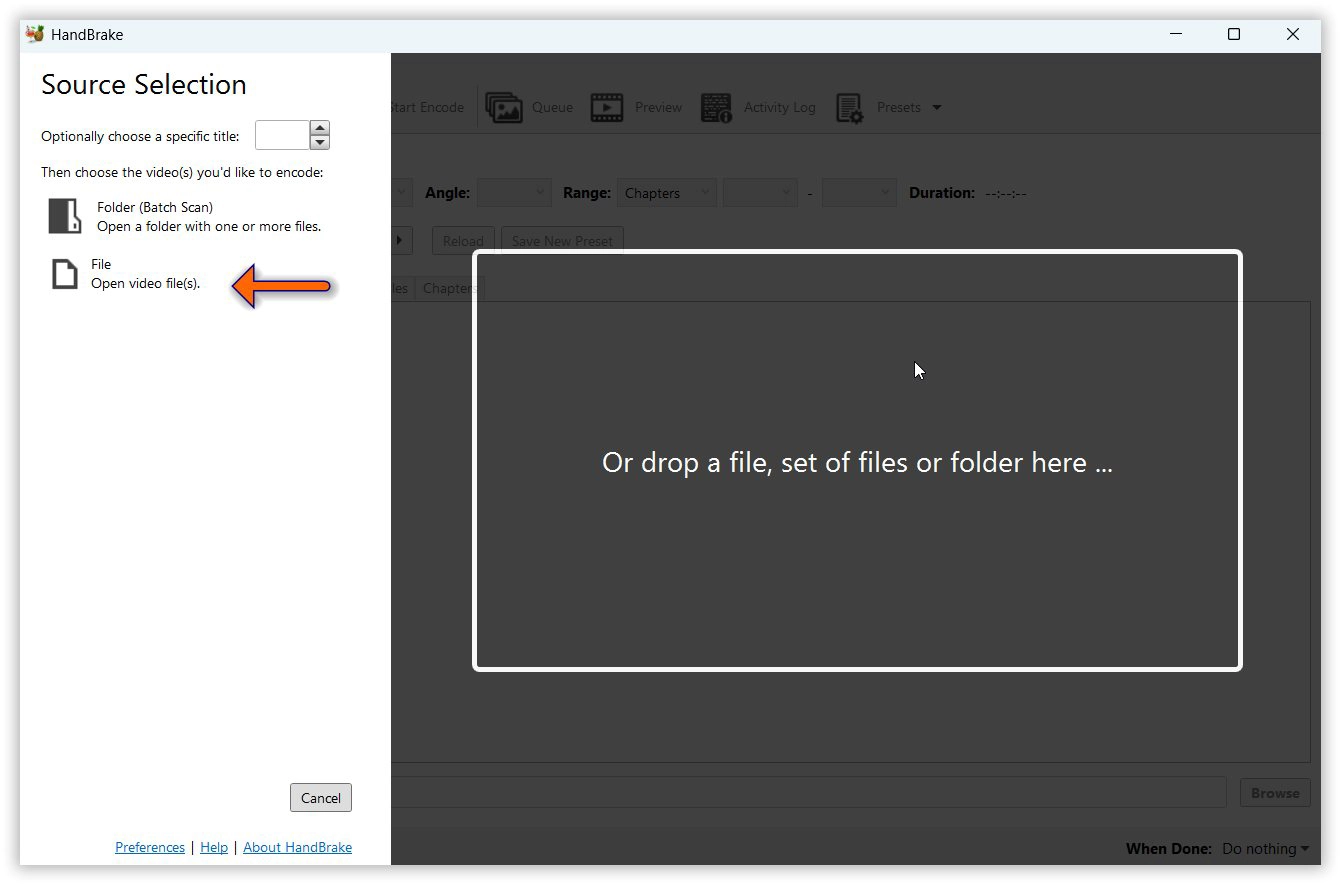Click the preset arrow button left of Reload
This screenshot has width=1341, height=885.
pos(401,241)
